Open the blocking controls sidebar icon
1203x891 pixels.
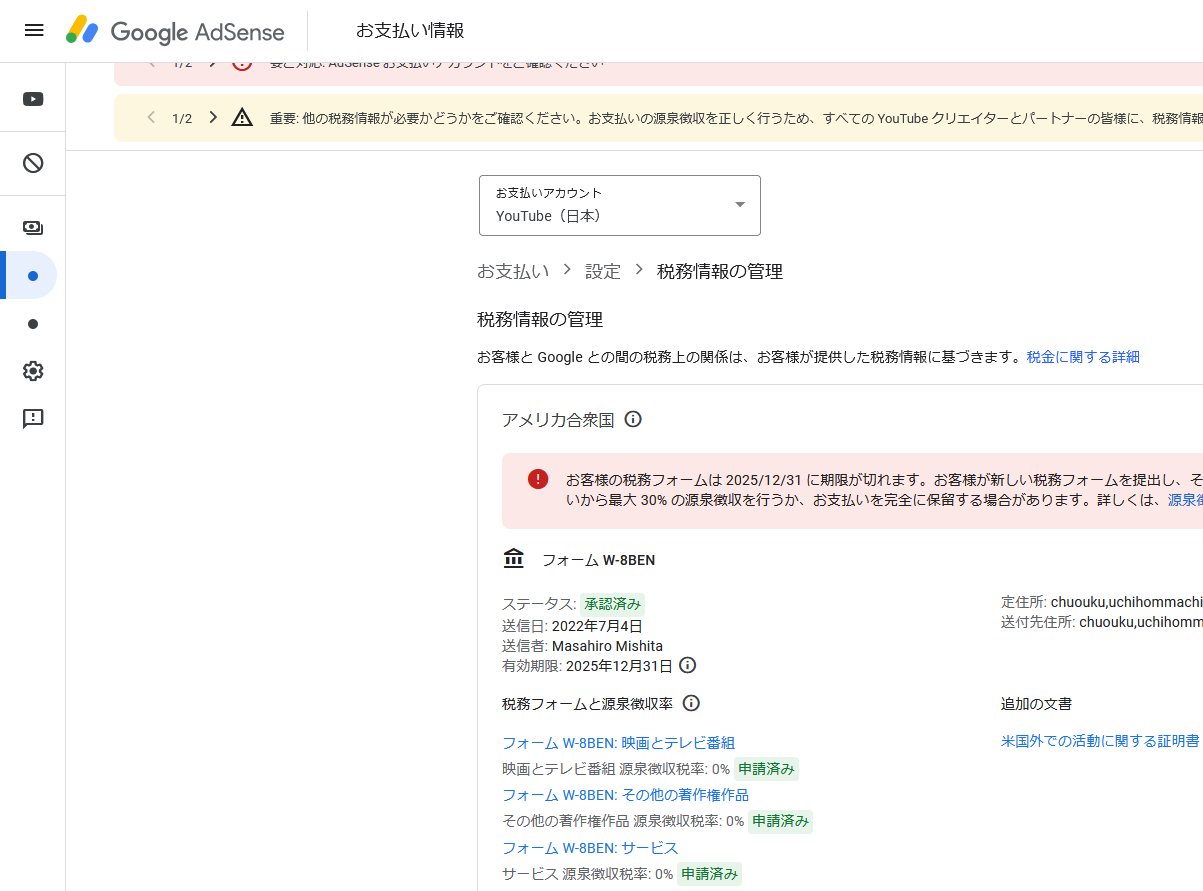pos(33,163)
